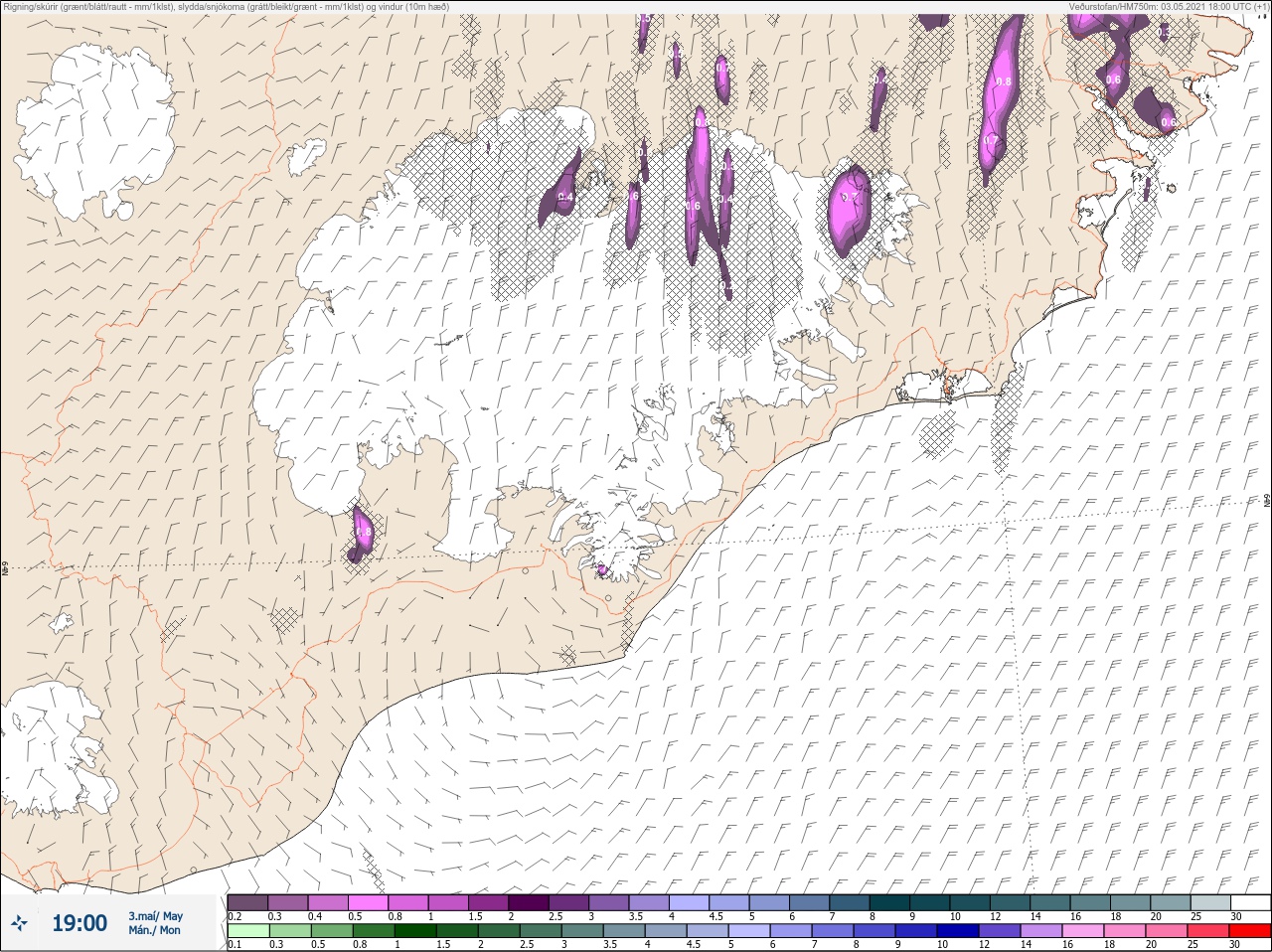Image resolution: width=1272 pixels, height=952 pixels.
Task: Click the date text '3.maí/ May'
Action: [x=155, y=915]
